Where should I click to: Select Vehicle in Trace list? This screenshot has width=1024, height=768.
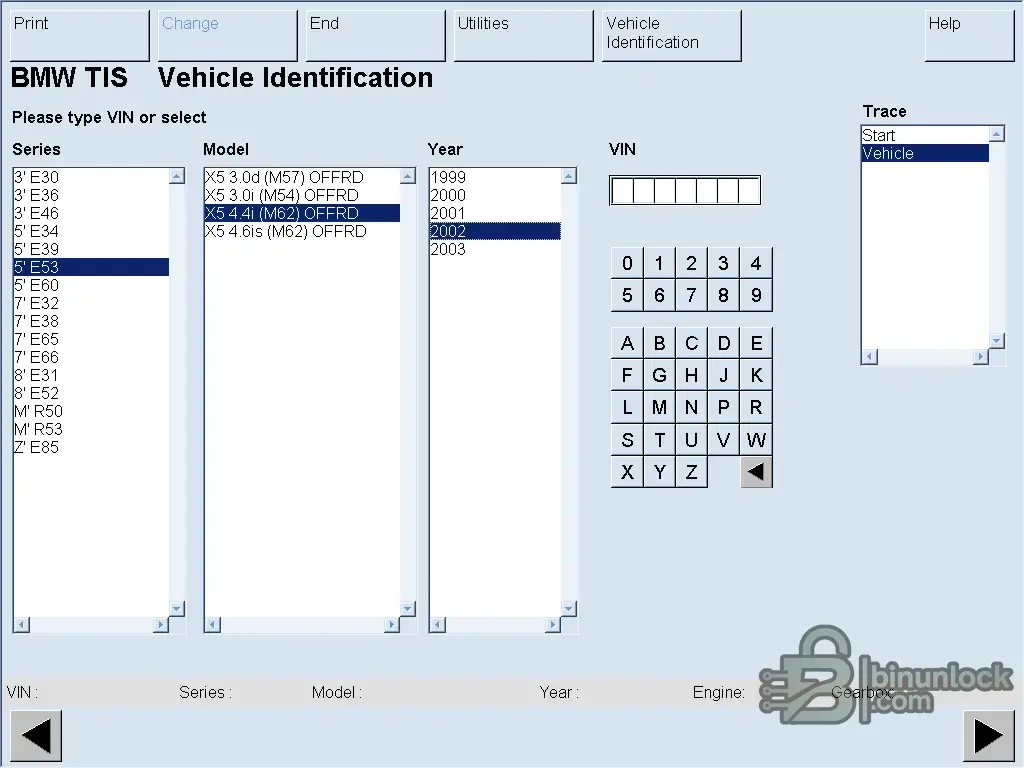(925, 153)
